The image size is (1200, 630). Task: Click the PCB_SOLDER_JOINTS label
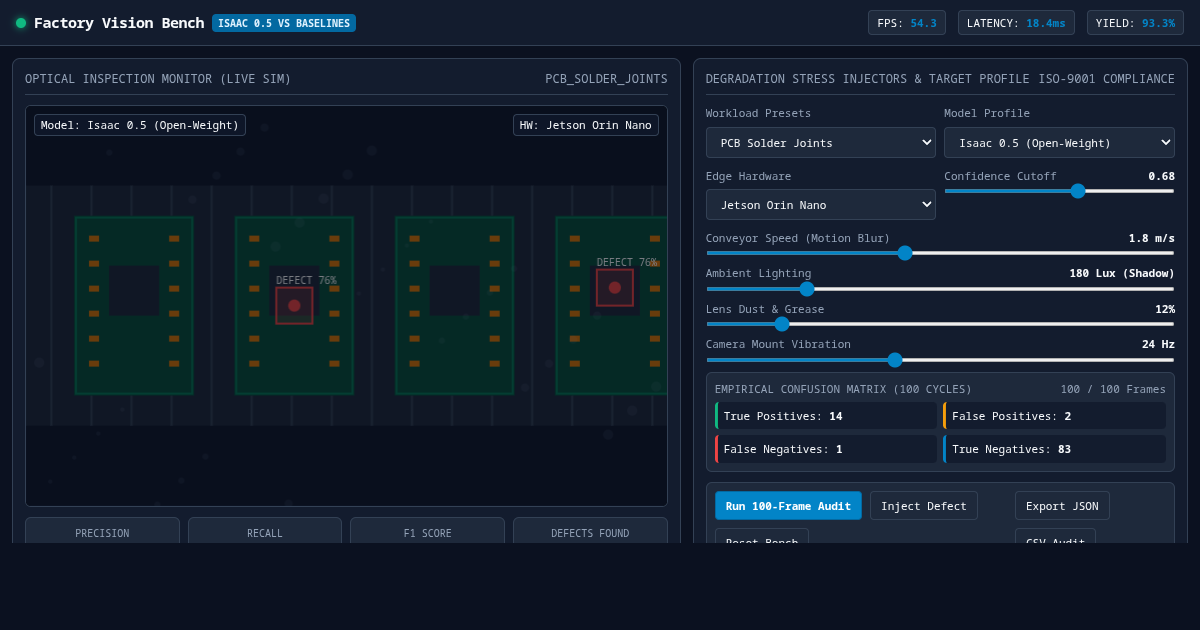606,79
